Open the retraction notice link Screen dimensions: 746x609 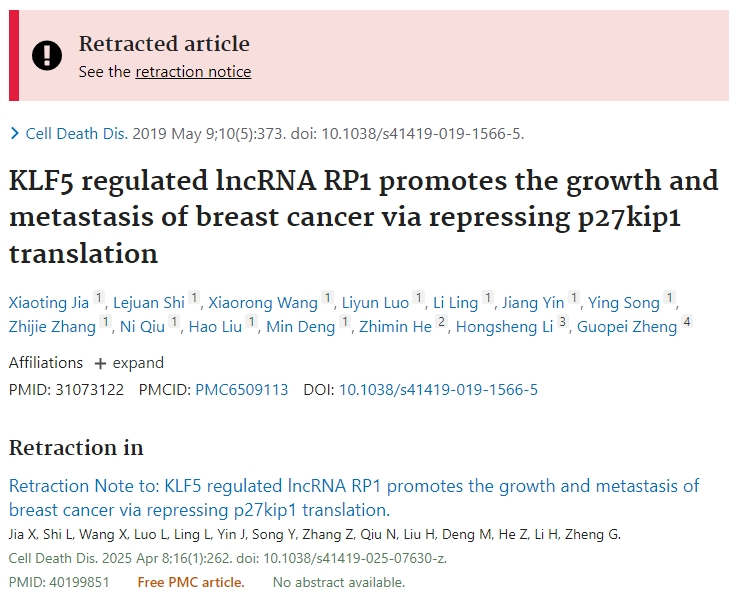[193, 72]
